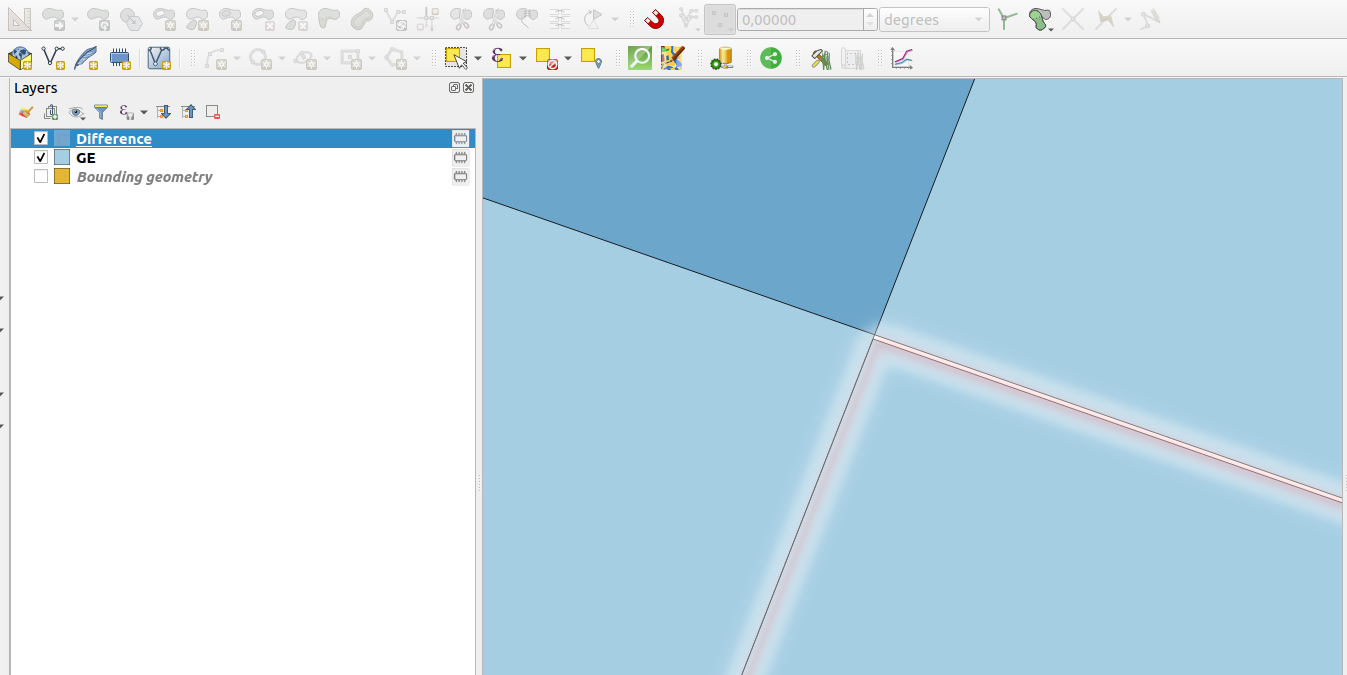This screenshot has width=1347, height=675.
Task: Open dropdown arrow beside Select Features tool
Action: 477,59
